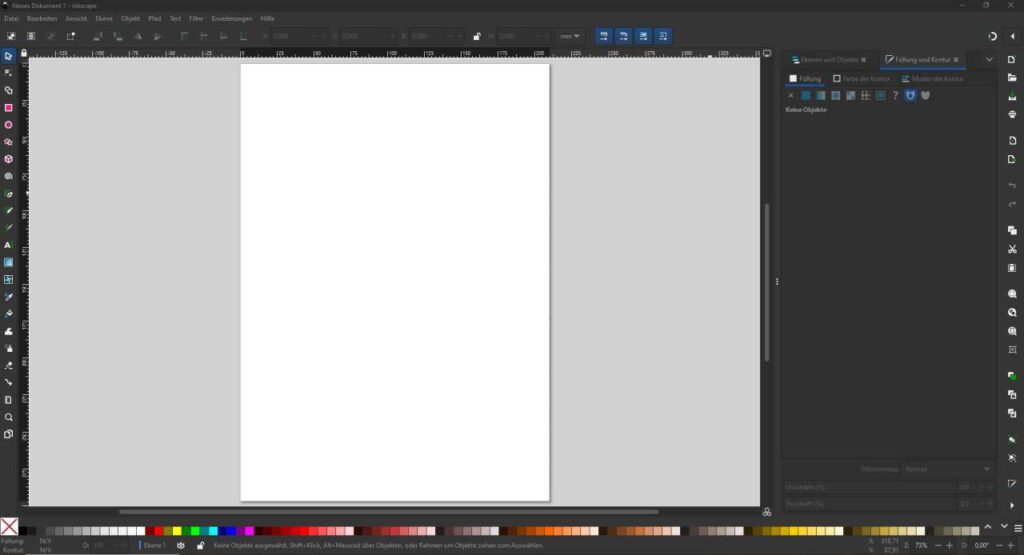
Task: Select the flat color paint button
Action: [806, 95]
